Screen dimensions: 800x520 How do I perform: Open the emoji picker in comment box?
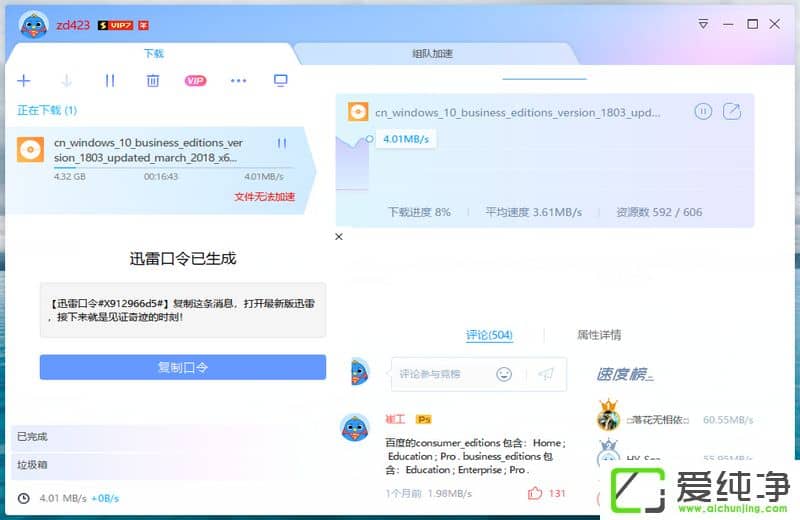tap(504, 374)
